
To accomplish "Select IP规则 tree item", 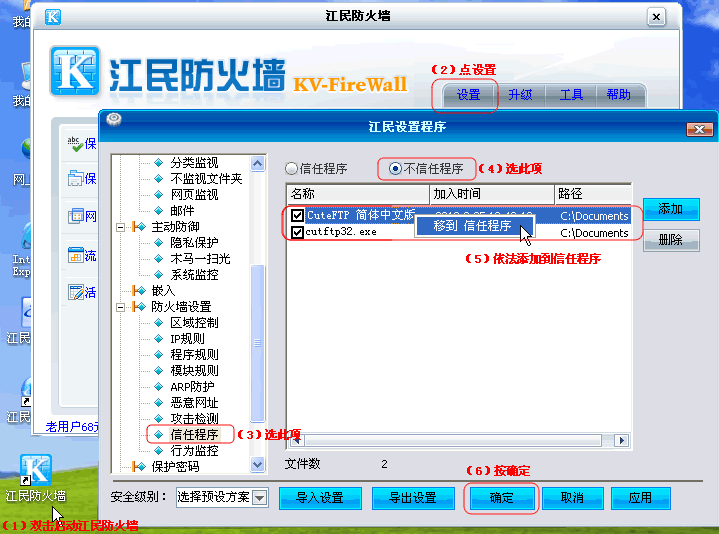I will tap(187, 339).
